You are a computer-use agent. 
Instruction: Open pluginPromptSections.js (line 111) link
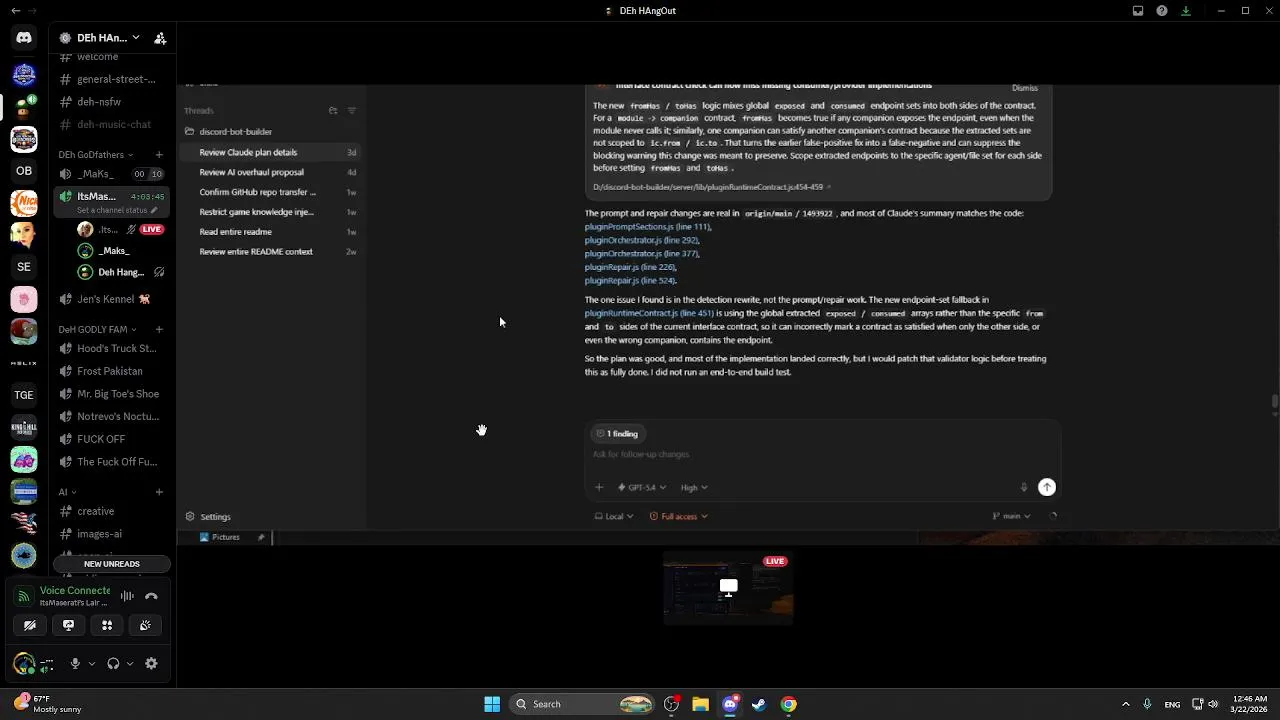(648, 227)
